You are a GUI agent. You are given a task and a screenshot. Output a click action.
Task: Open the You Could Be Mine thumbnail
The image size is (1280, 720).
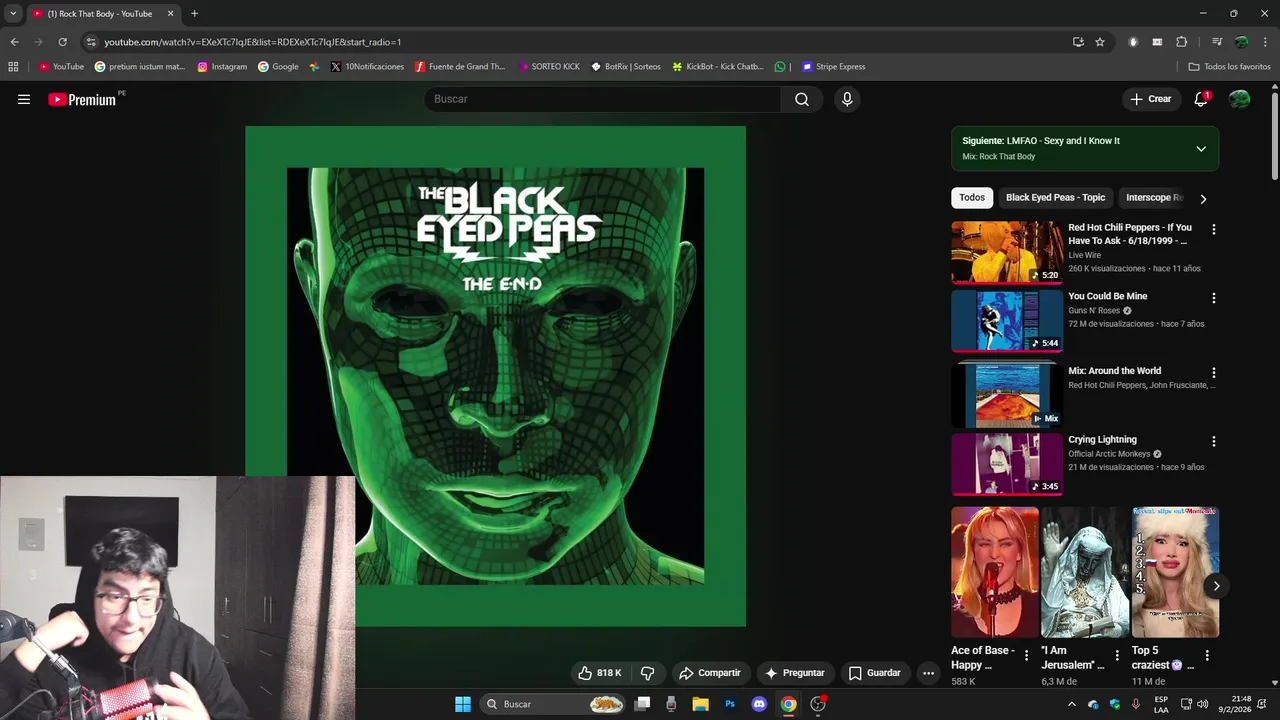[x=1007, y=321]
